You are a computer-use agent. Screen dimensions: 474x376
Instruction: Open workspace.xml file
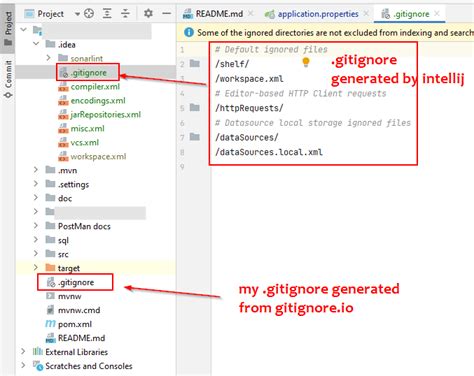[98, 157]
